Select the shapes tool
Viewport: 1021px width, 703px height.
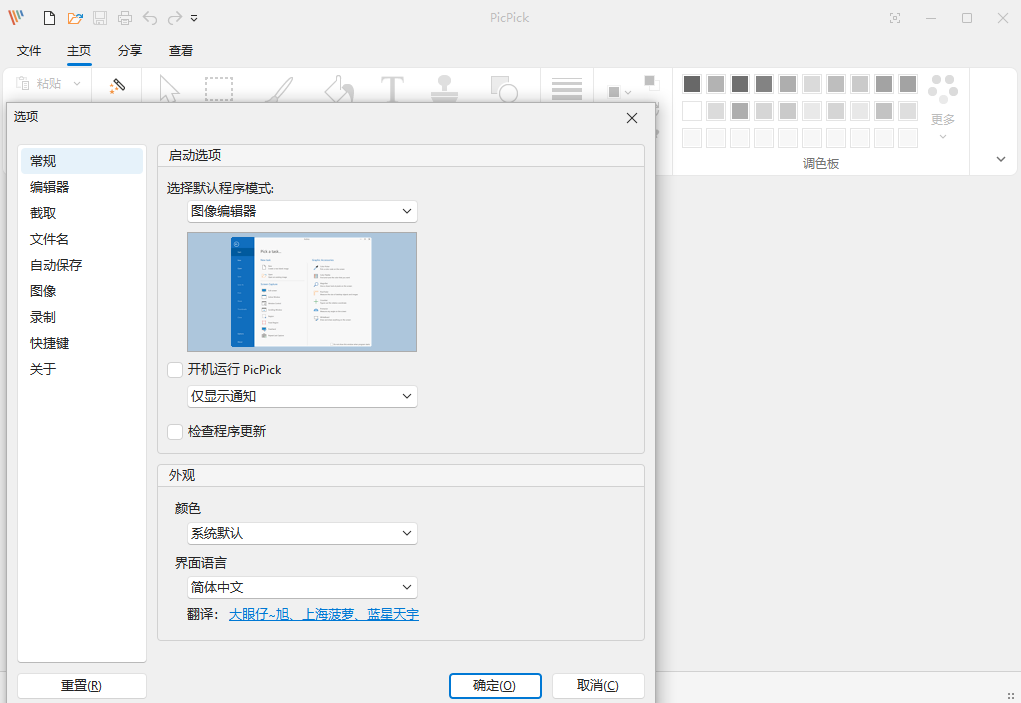coord(504,89)
